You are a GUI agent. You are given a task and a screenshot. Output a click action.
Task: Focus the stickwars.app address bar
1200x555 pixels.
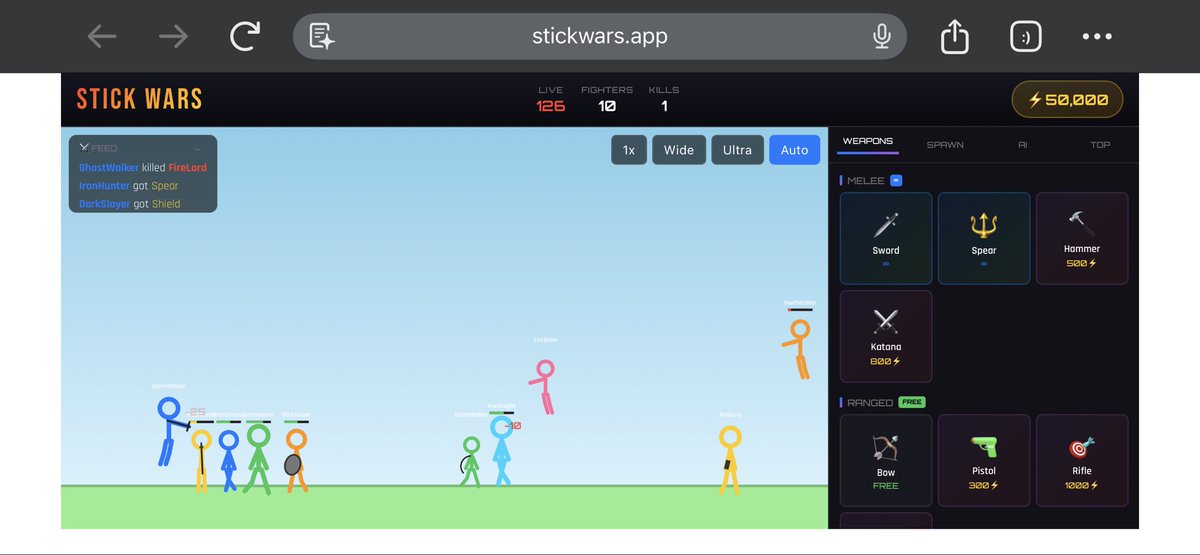click(x=600, y=37)
